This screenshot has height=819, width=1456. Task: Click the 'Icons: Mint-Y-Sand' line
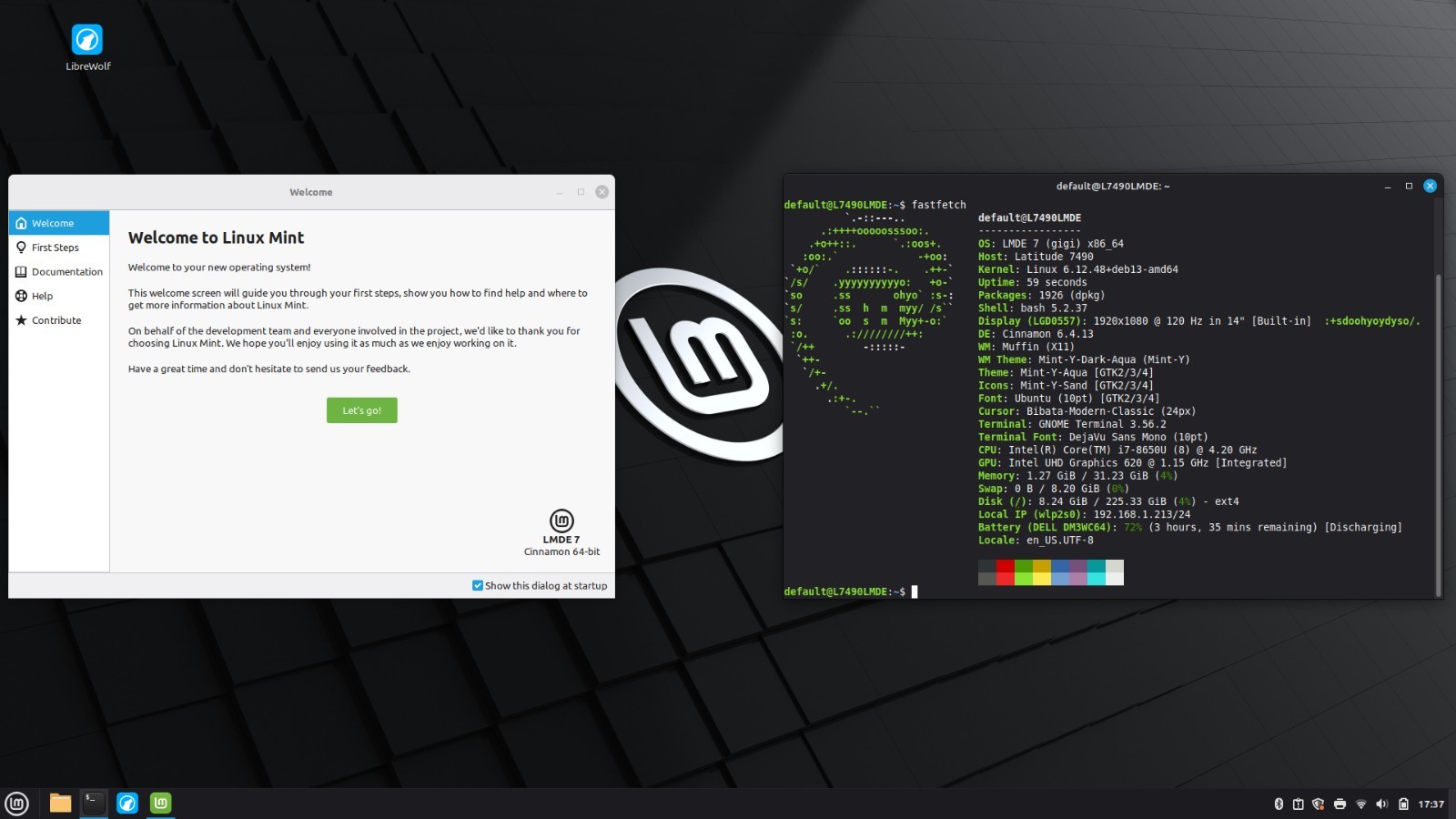pos(1067,385)
